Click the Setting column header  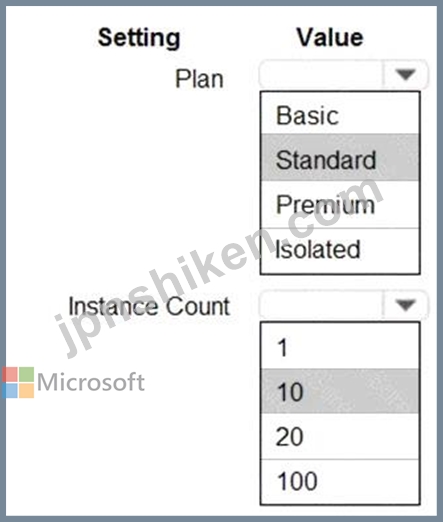pyautogui.click(x=139, y=38)
